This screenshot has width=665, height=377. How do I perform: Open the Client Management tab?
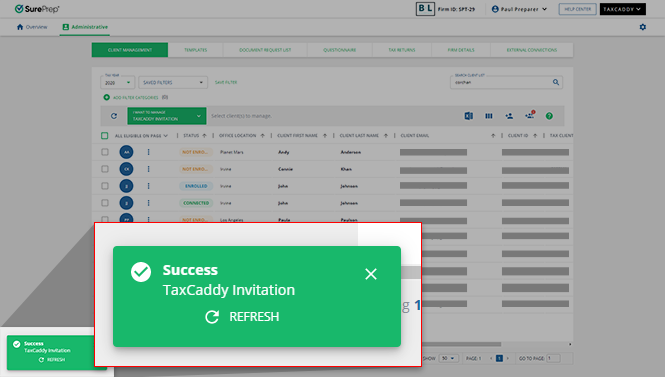[x=130, y=50]
